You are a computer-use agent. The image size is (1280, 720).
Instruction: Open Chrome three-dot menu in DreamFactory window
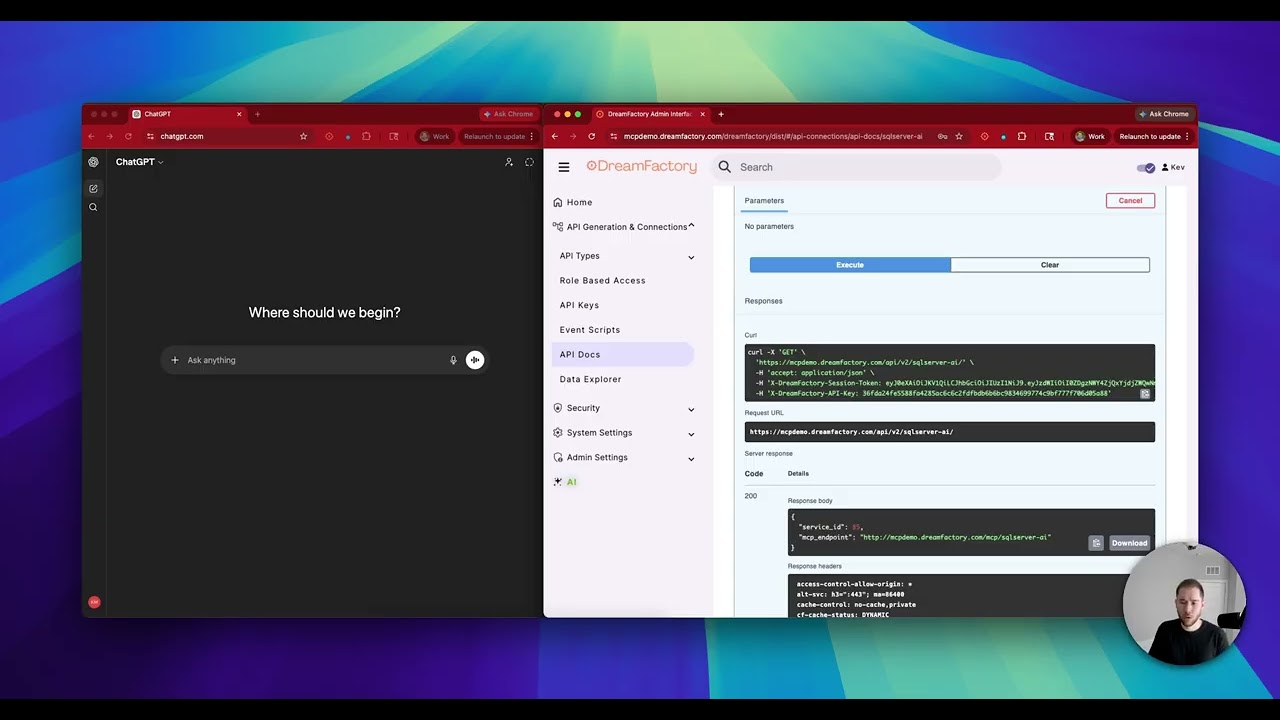[x=1187, y=136]
